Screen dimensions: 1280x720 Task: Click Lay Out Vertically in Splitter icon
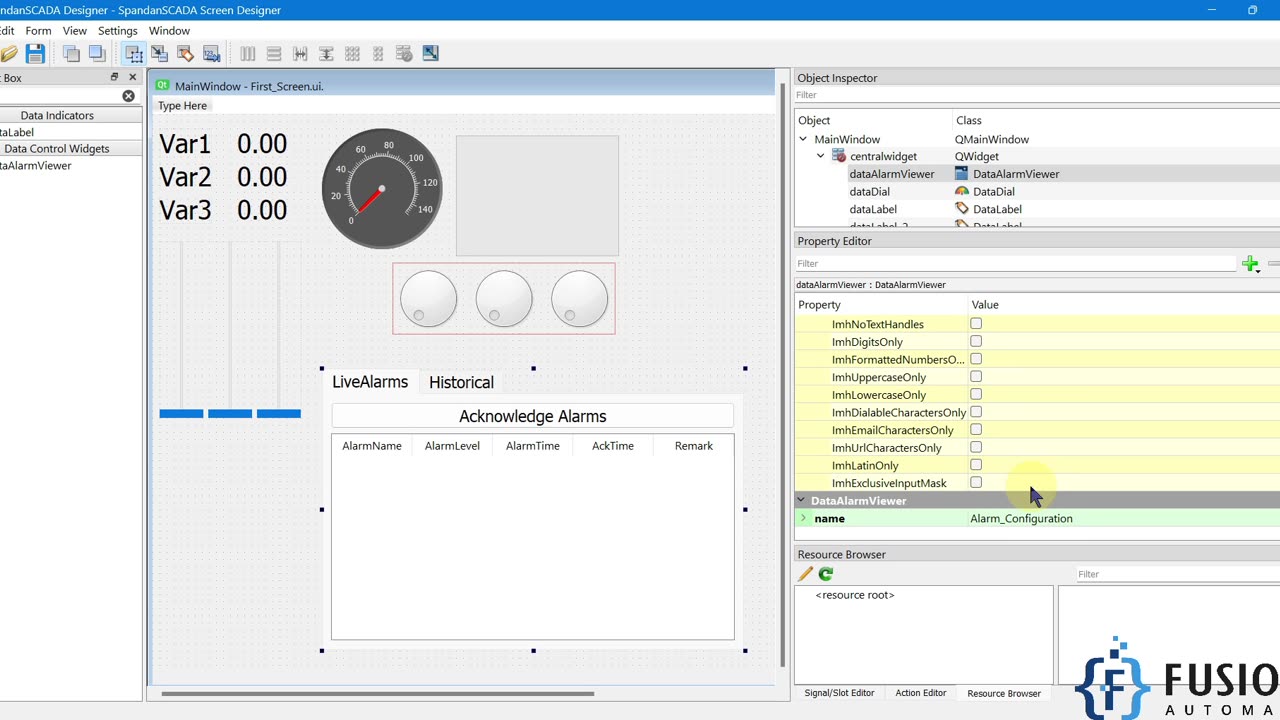[326, 53]
